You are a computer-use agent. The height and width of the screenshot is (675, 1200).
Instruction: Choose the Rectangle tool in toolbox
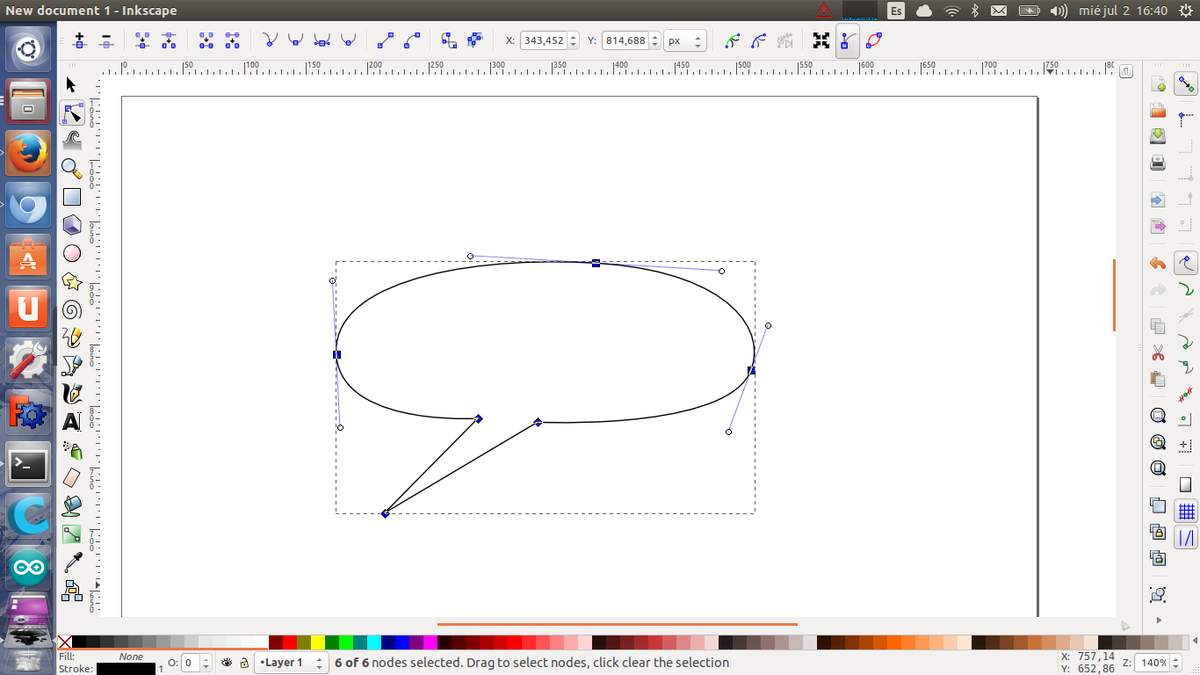point(71,197)
